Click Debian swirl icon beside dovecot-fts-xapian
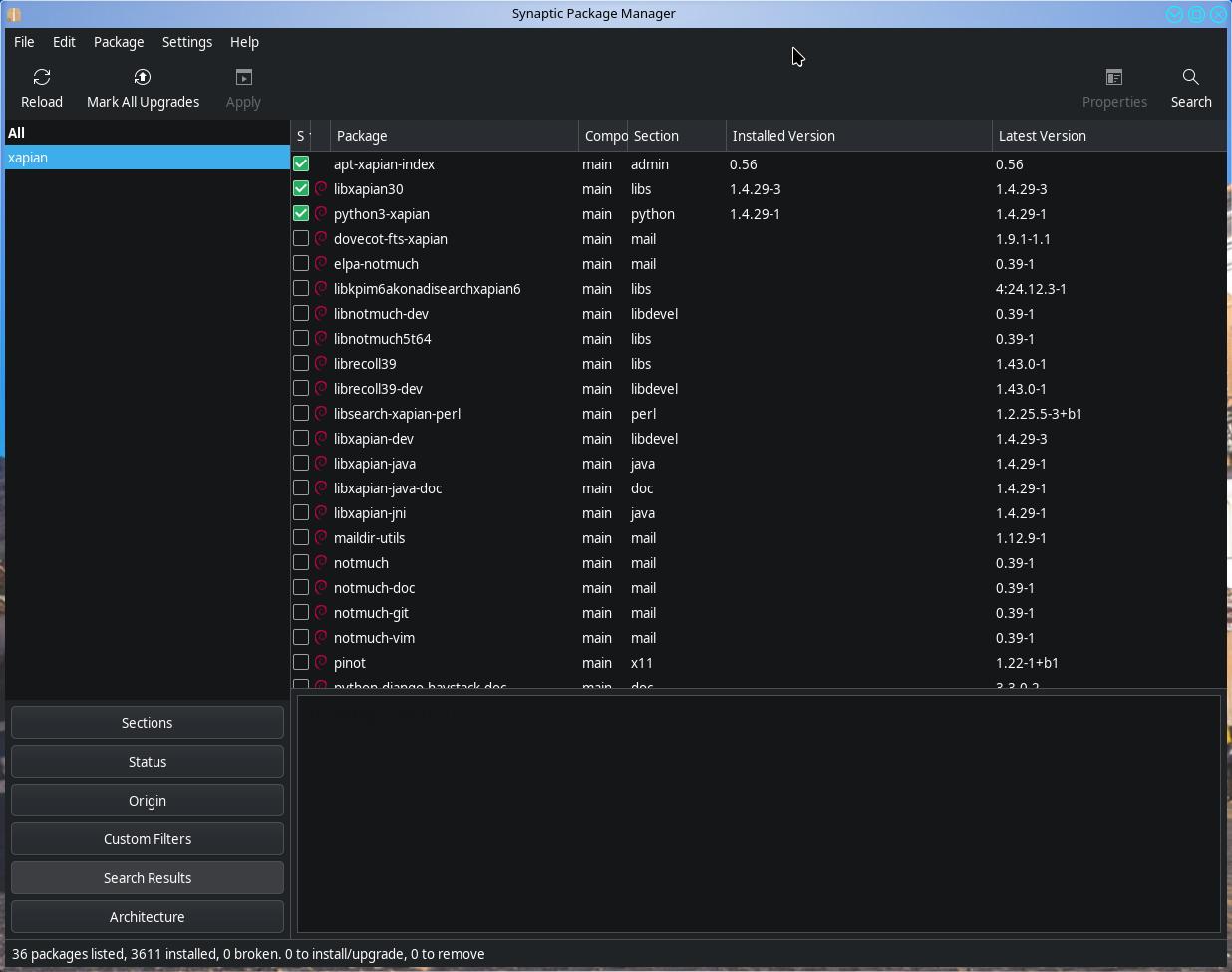This screenshot has height=972, width=1232. [321, 239]
